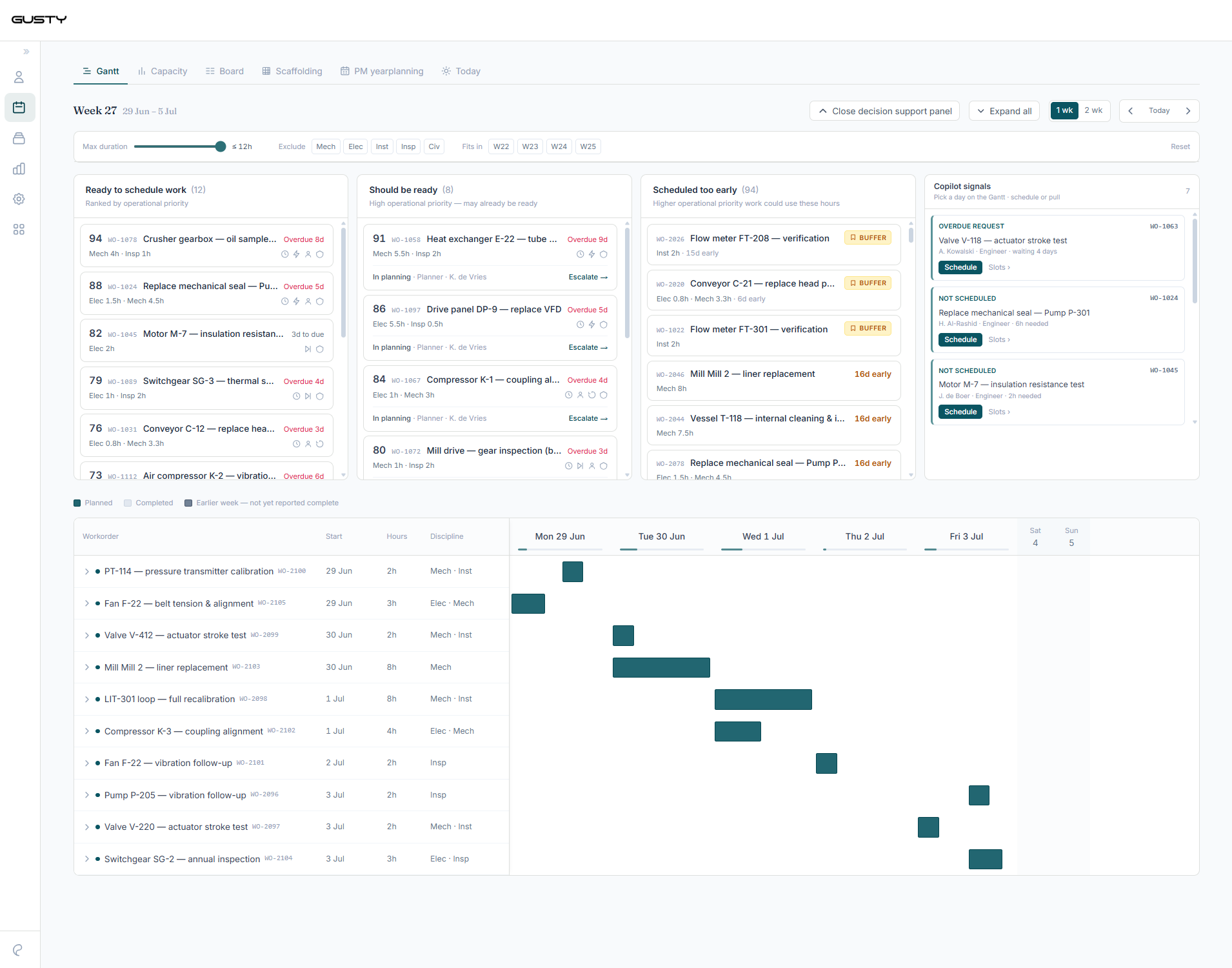Screen dimensions: 1232x968
Task: Open the settings gear sidebar icon
Action: [19, 199]
